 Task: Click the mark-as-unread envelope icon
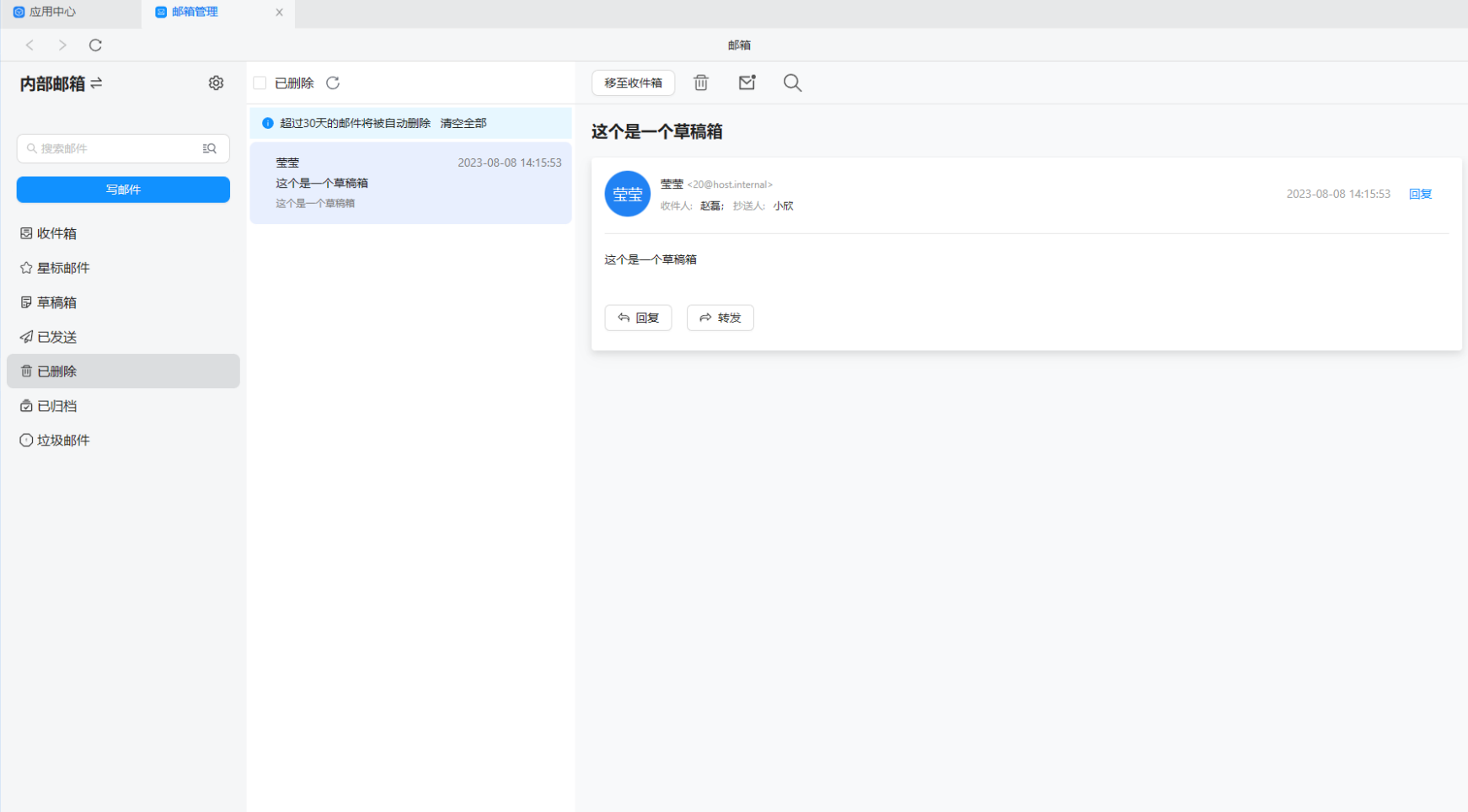pos(747,83)
